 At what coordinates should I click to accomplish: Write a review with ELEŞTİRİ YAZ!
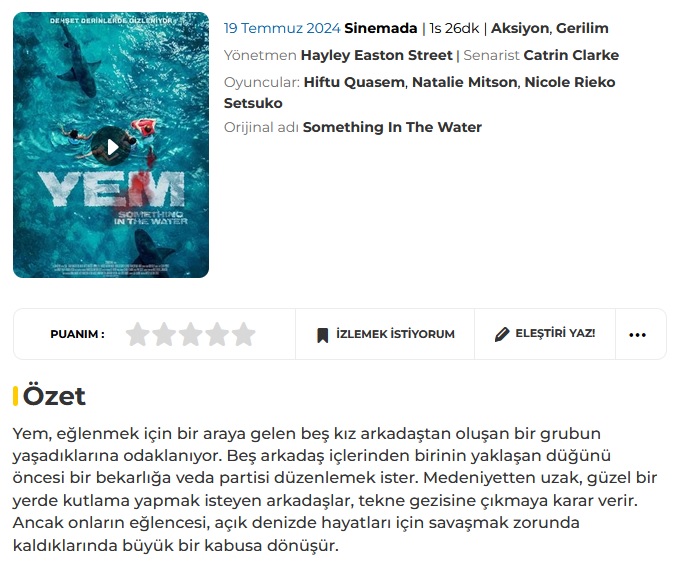[x=545, y=334]
